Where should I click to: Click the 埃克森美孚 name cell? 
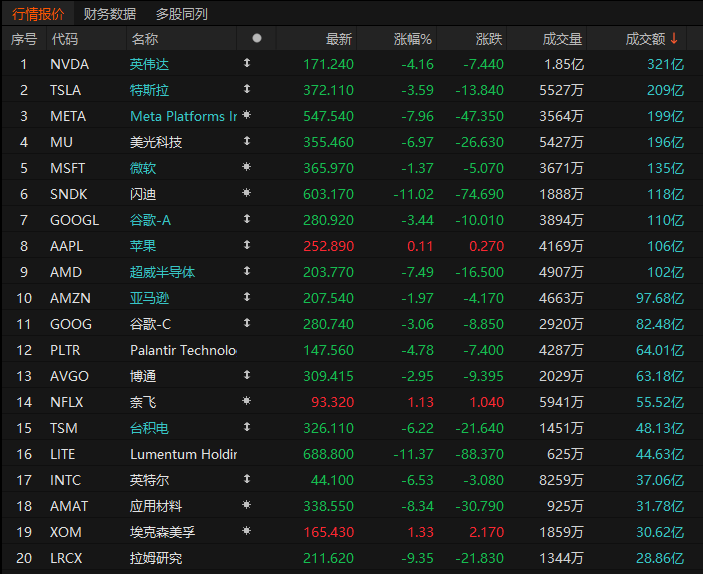coord(162,532)
